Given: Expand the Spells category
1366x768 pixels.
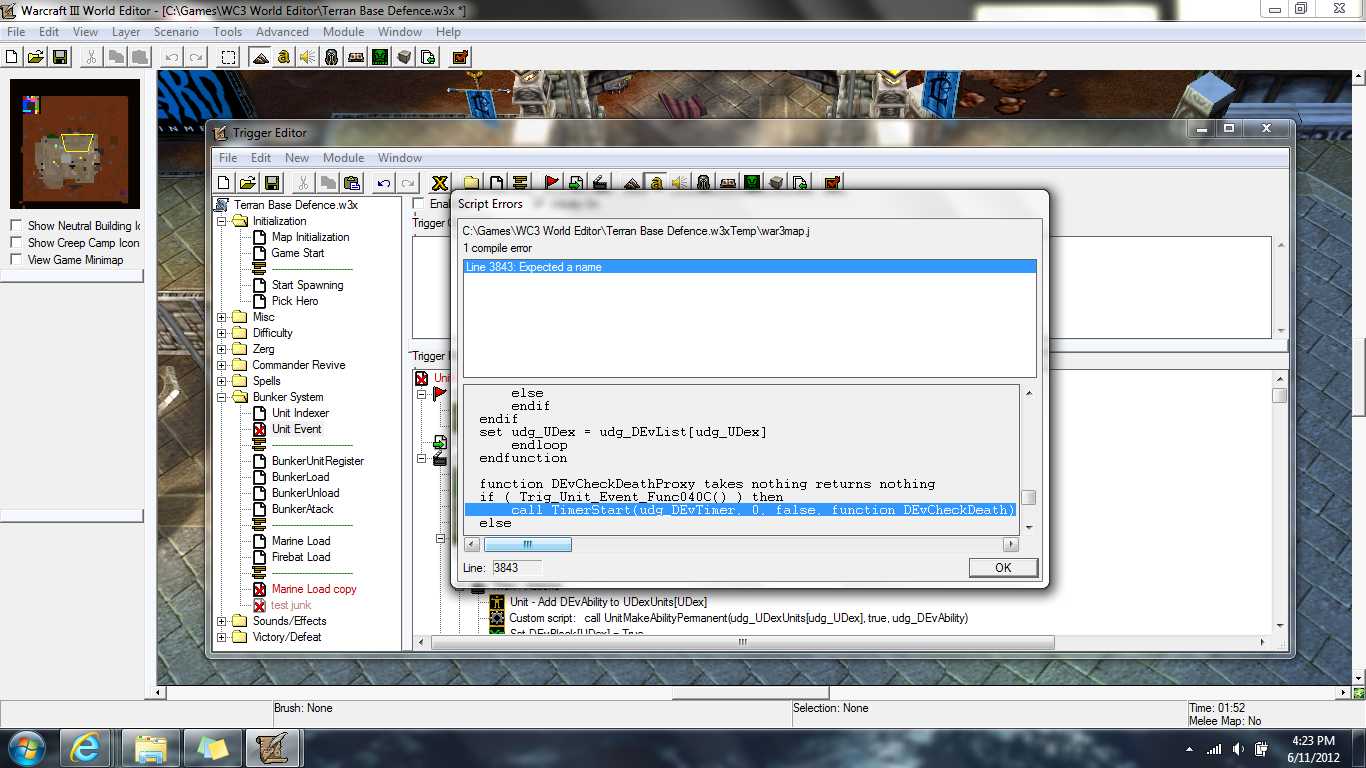Looking at the screenshot, I should 222,381.
